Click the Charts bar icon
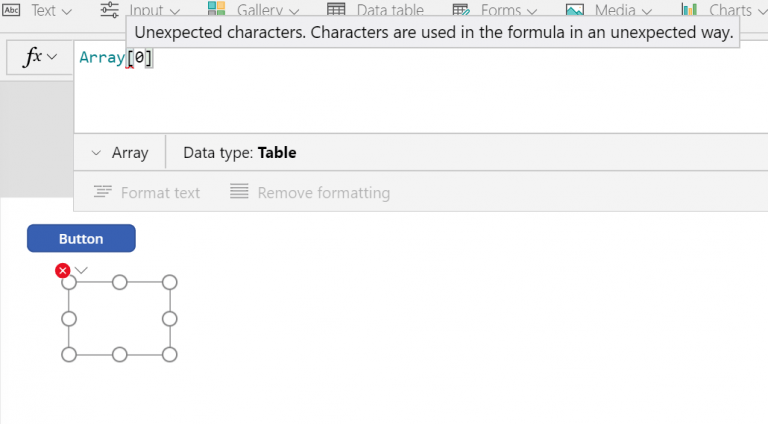The width and height of the screenshot is (768, 424). tap(690, 9)
